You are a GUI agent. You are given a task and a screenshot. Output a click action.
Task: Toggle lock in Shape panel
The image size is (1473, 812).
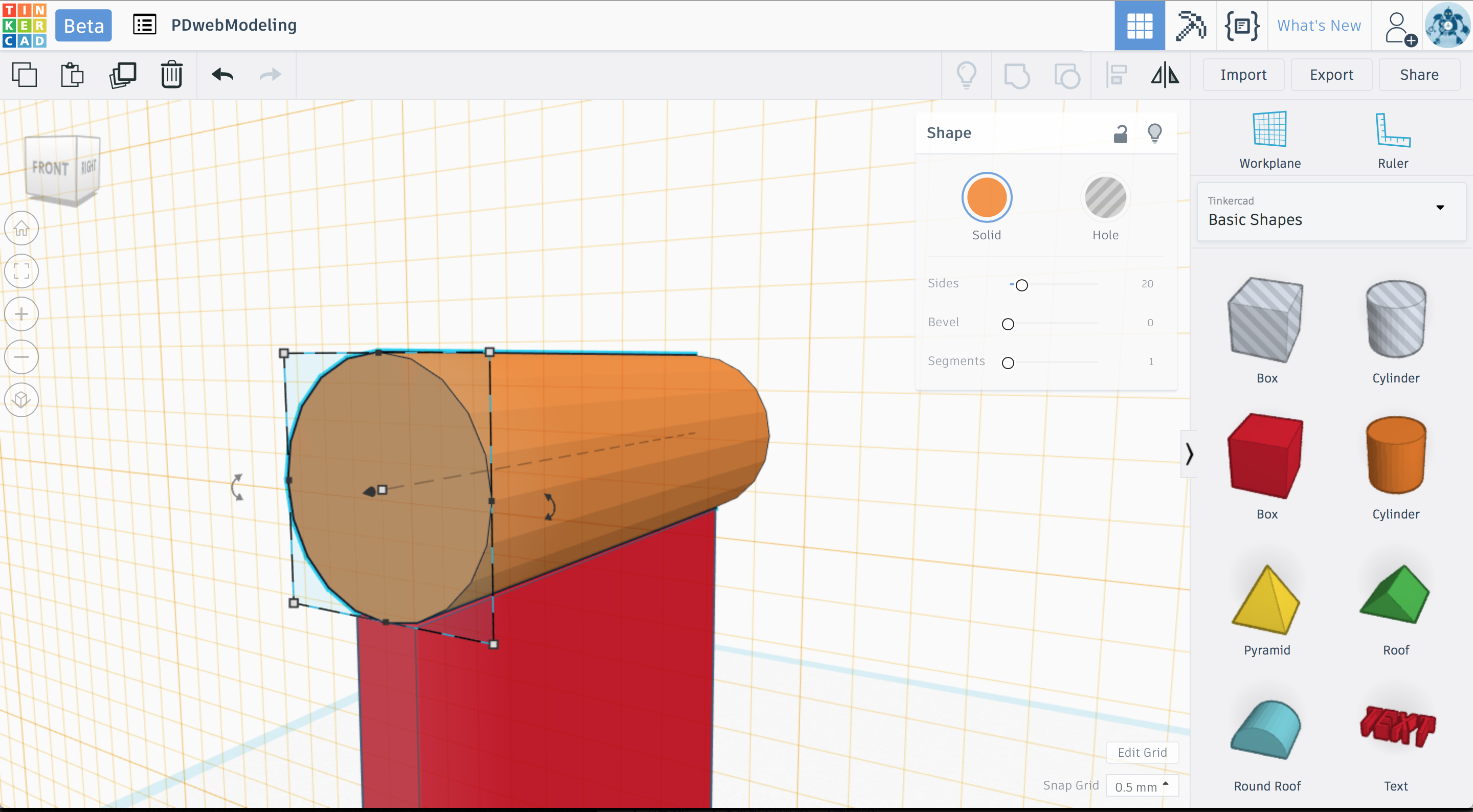[x=1120, y=133]
